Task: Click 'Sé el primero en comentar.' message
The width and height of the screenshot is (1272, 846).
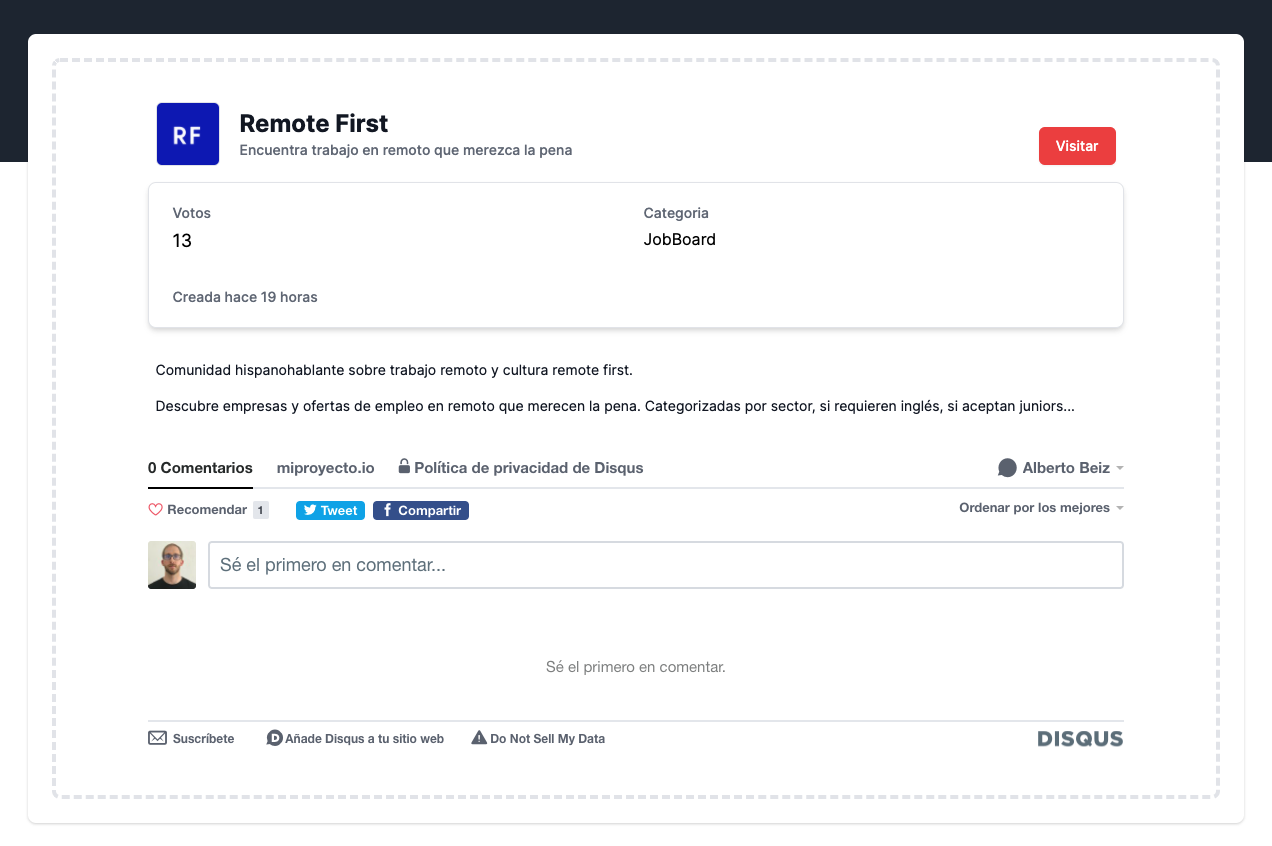Action: (x=636, y=667)
